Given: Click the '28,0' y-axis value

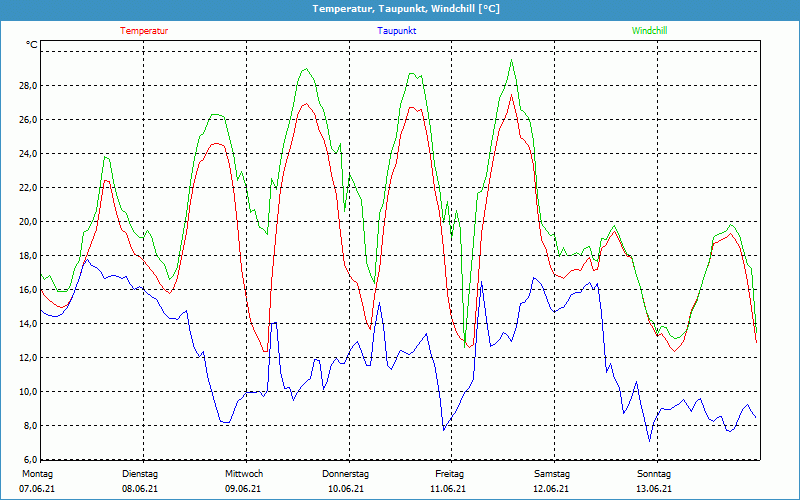Looking at the screenshot, I should pyautogui.click(x=28, y=86).
